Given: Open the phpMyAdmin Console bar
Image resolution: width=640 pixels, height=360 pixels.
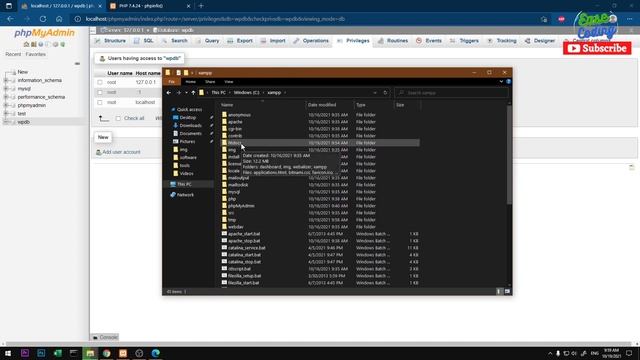Looking at the screenshot, I should [105, 337].
